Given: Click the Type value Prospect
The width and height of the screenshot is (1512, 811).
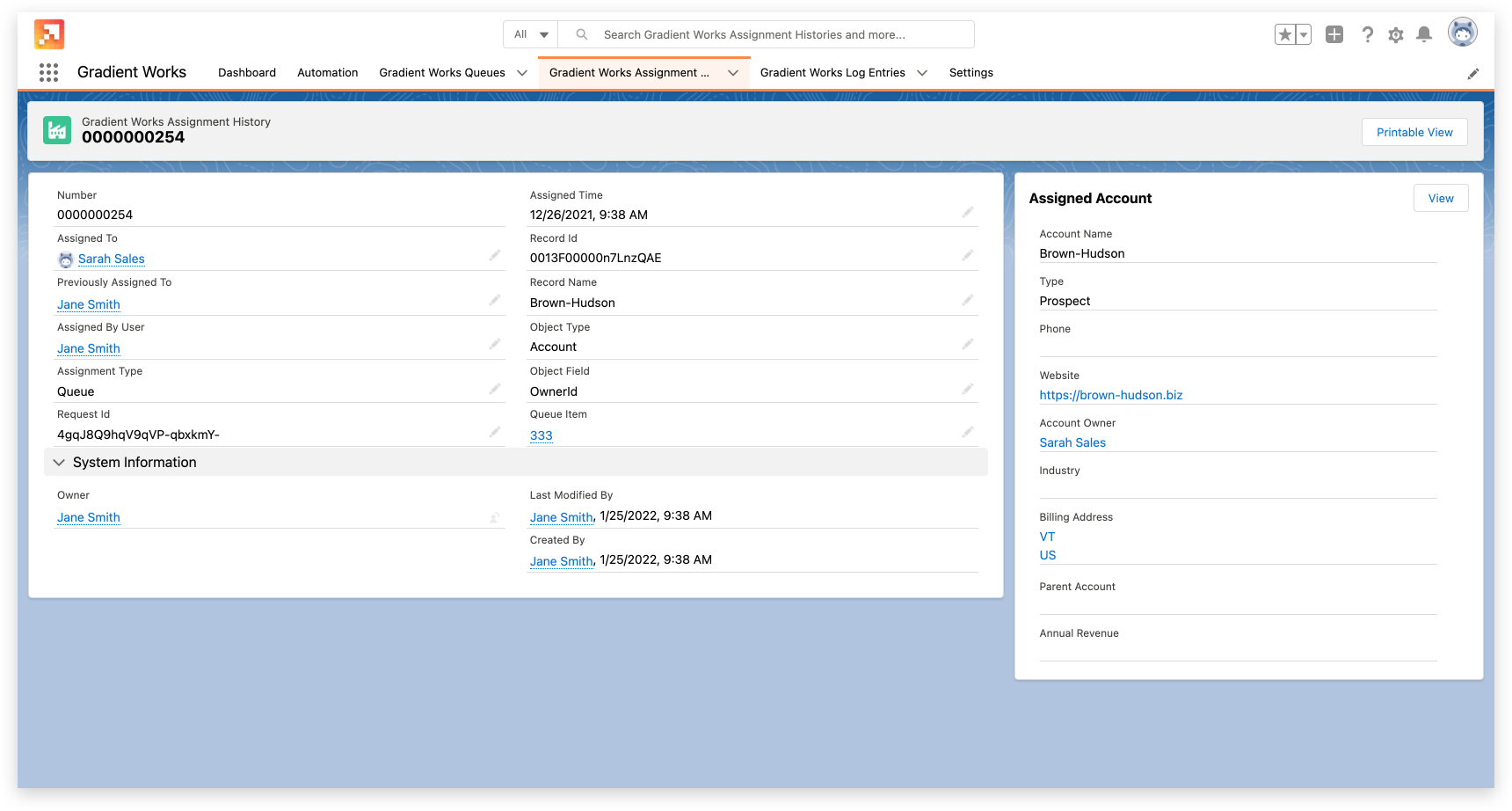Looking at the screenshot, I should click(1065, 301).
